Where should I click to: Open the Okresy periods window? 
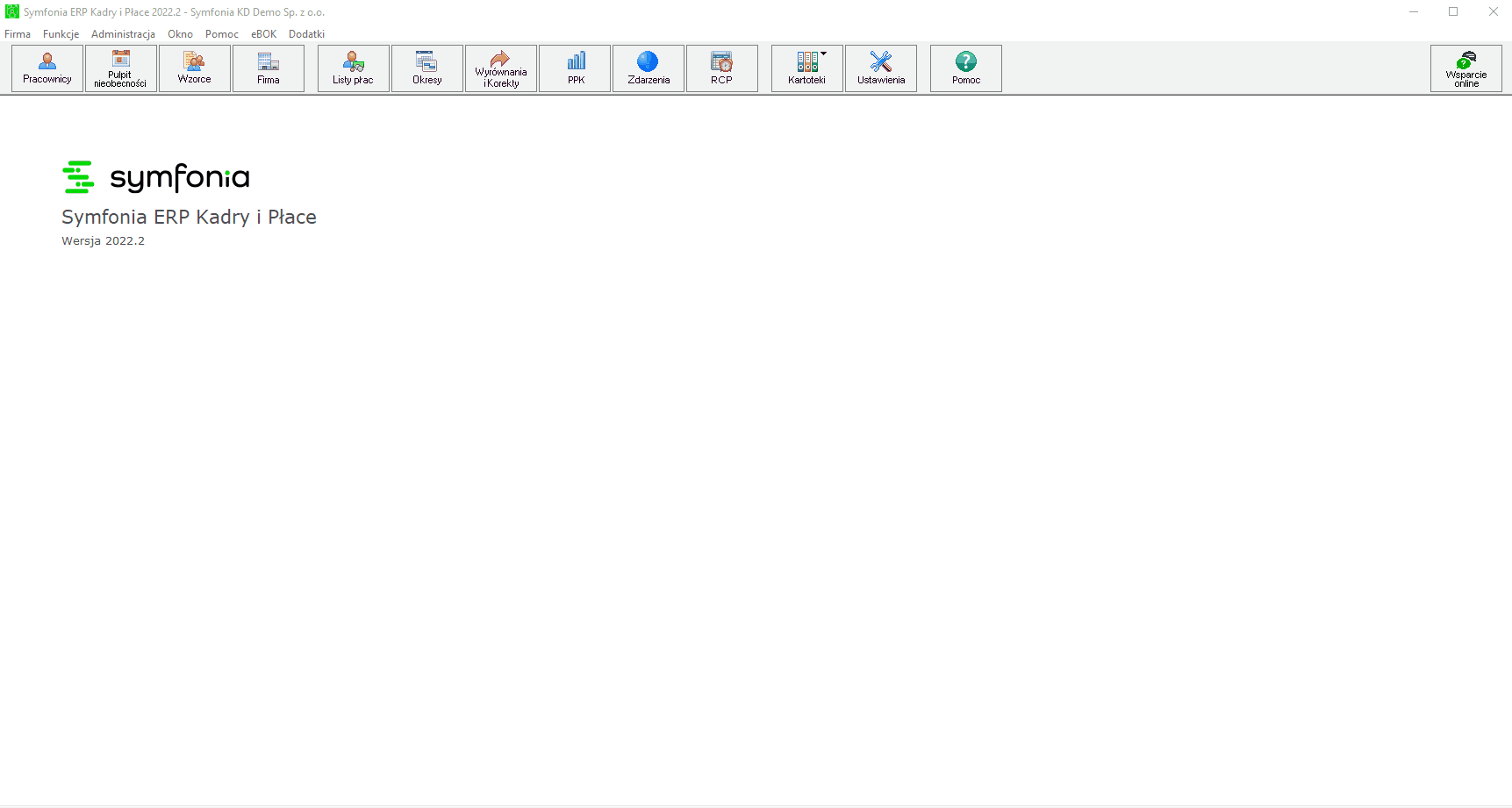click(x=427, y=68)
